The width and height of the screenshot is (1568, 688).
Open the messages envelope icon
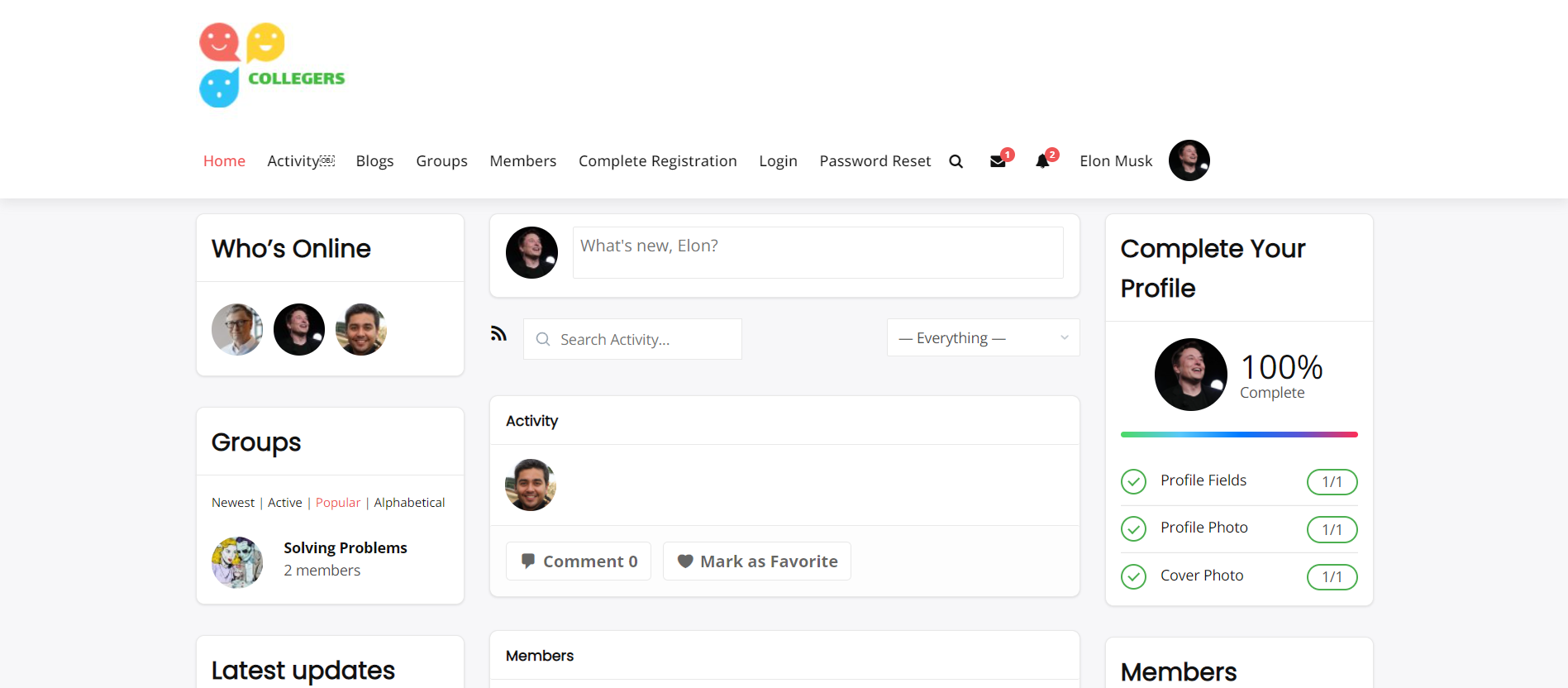998,161
